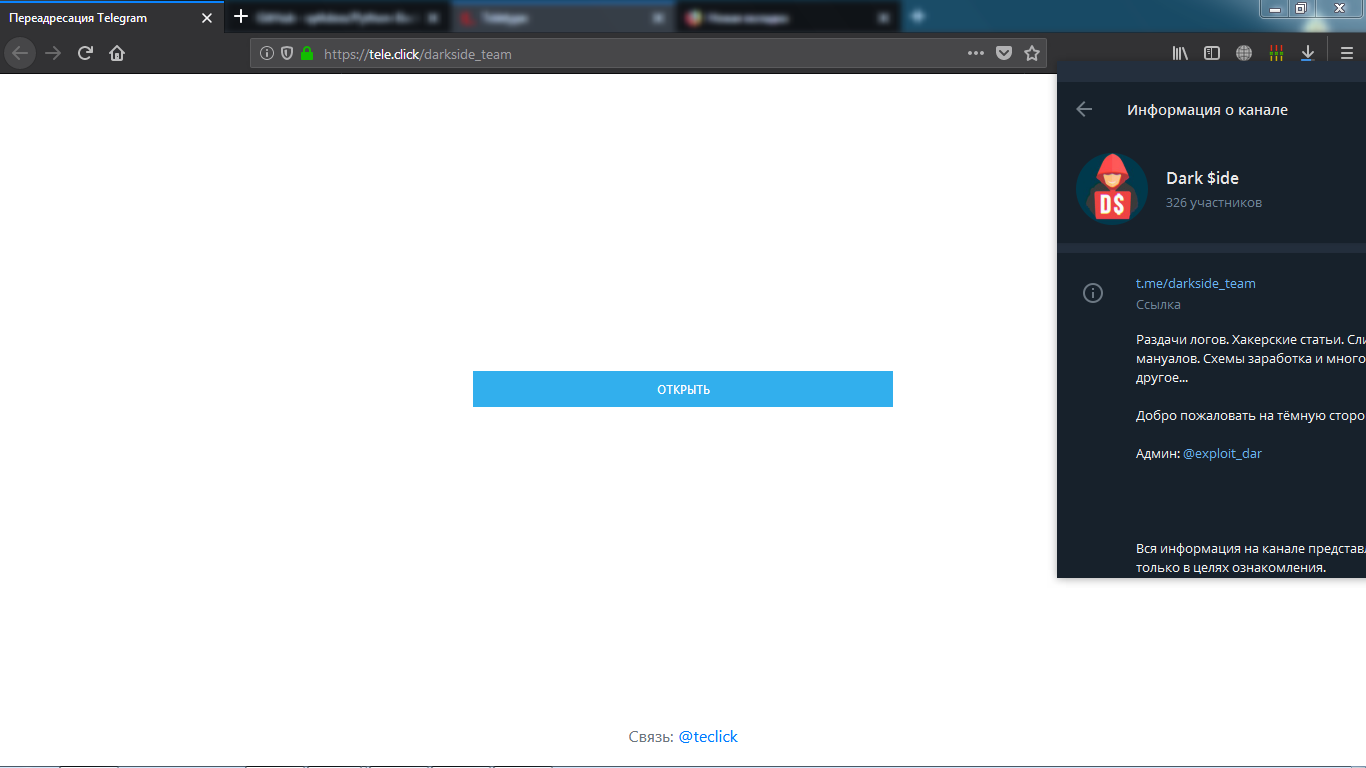Open tracking protection shield icon
Viewport: 1366px width, 768px height.
point(287,54)
